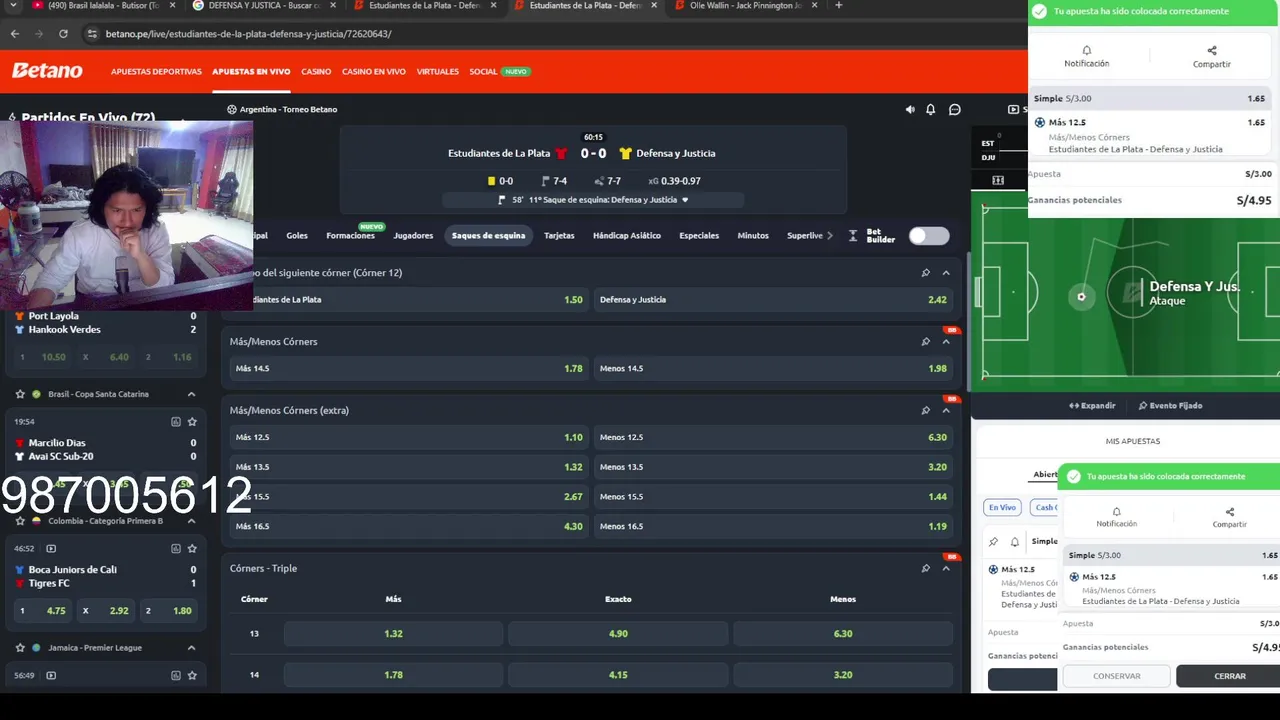Favorite the Brasil - Copa Santa Catarina league
Screen dimensions: 1280x720
coord(20,394)
